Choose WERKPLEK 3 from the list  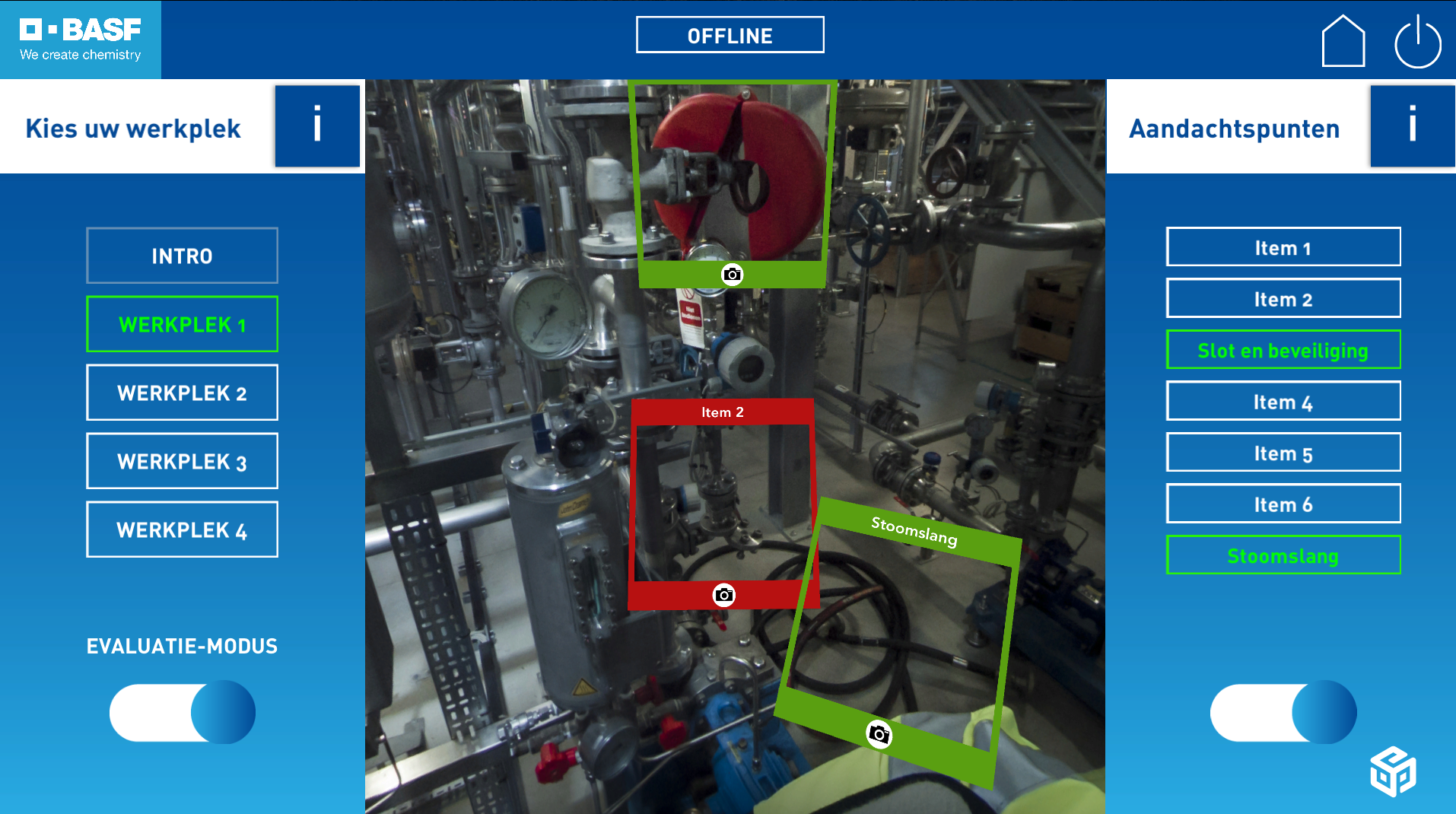(182, 461)
